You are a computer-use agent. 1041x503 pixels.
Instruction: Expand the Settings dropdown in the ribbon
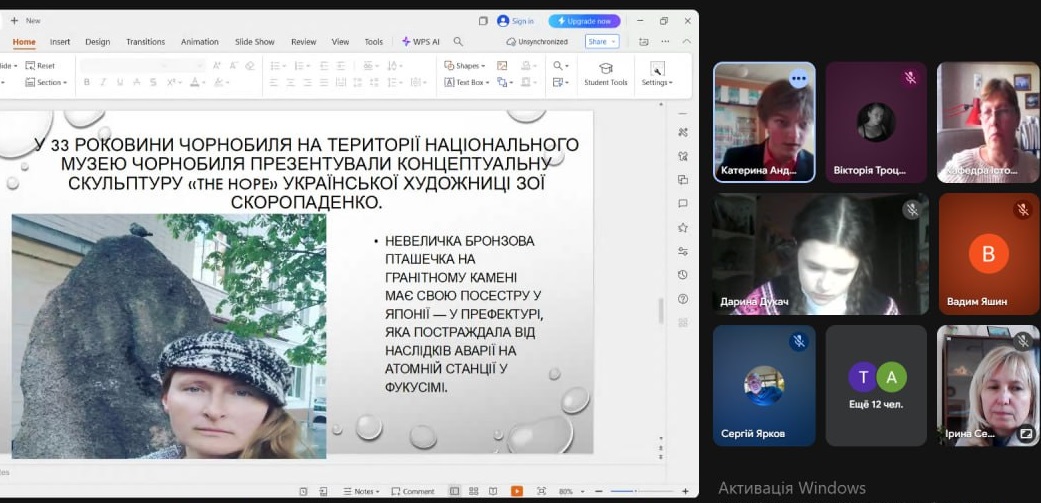pos(656,82)
